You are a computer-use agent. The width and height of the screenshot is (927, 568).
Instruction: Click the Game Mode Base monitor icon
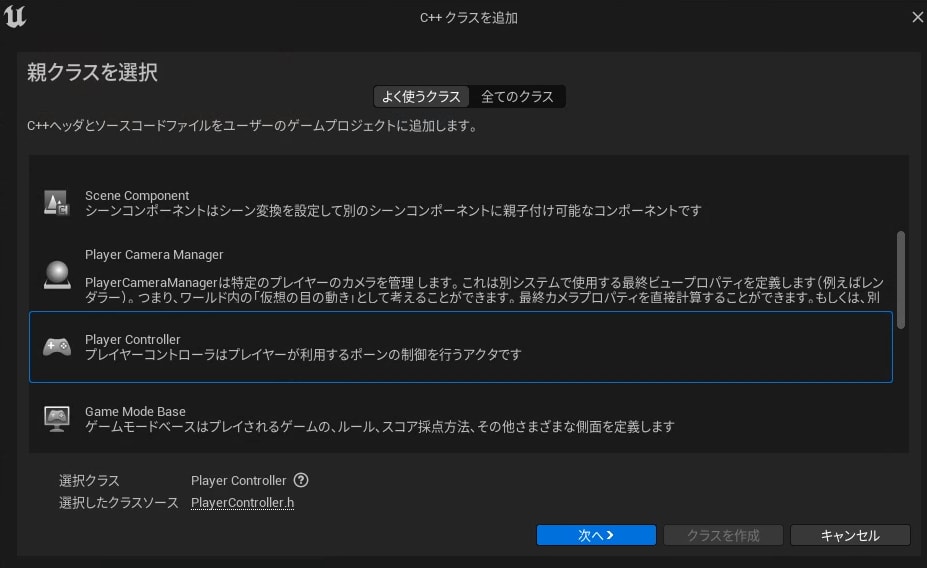point(57,418)
